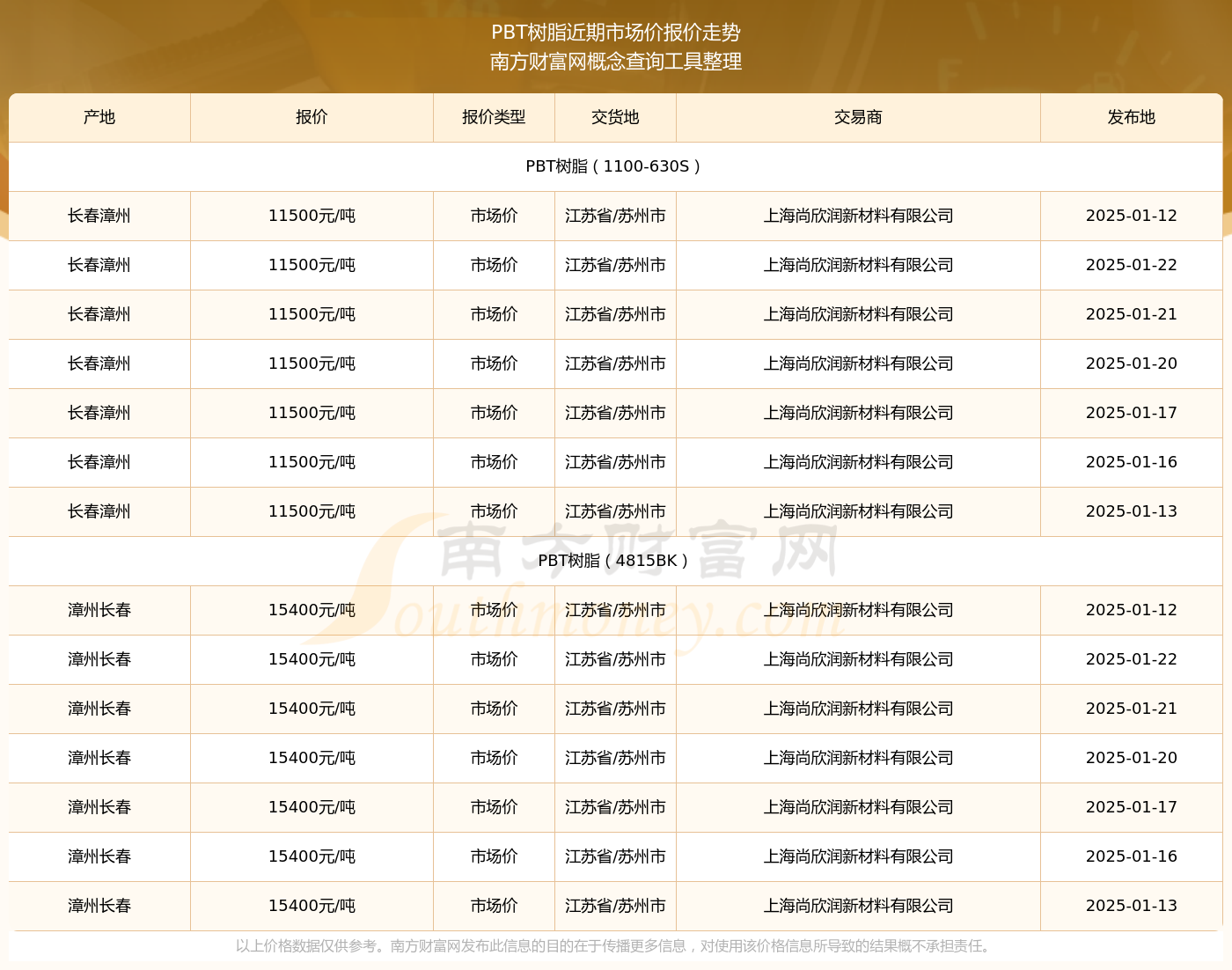Click 漳州长春 in the 2025-01-12 row
Viewport: 1232px width, 970px height.
(x=99, y=610)
